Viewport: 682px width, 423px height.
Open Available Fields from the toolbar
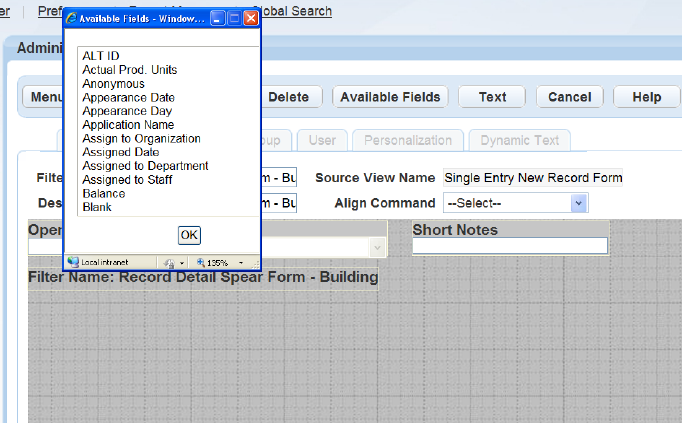pos(390,97)
